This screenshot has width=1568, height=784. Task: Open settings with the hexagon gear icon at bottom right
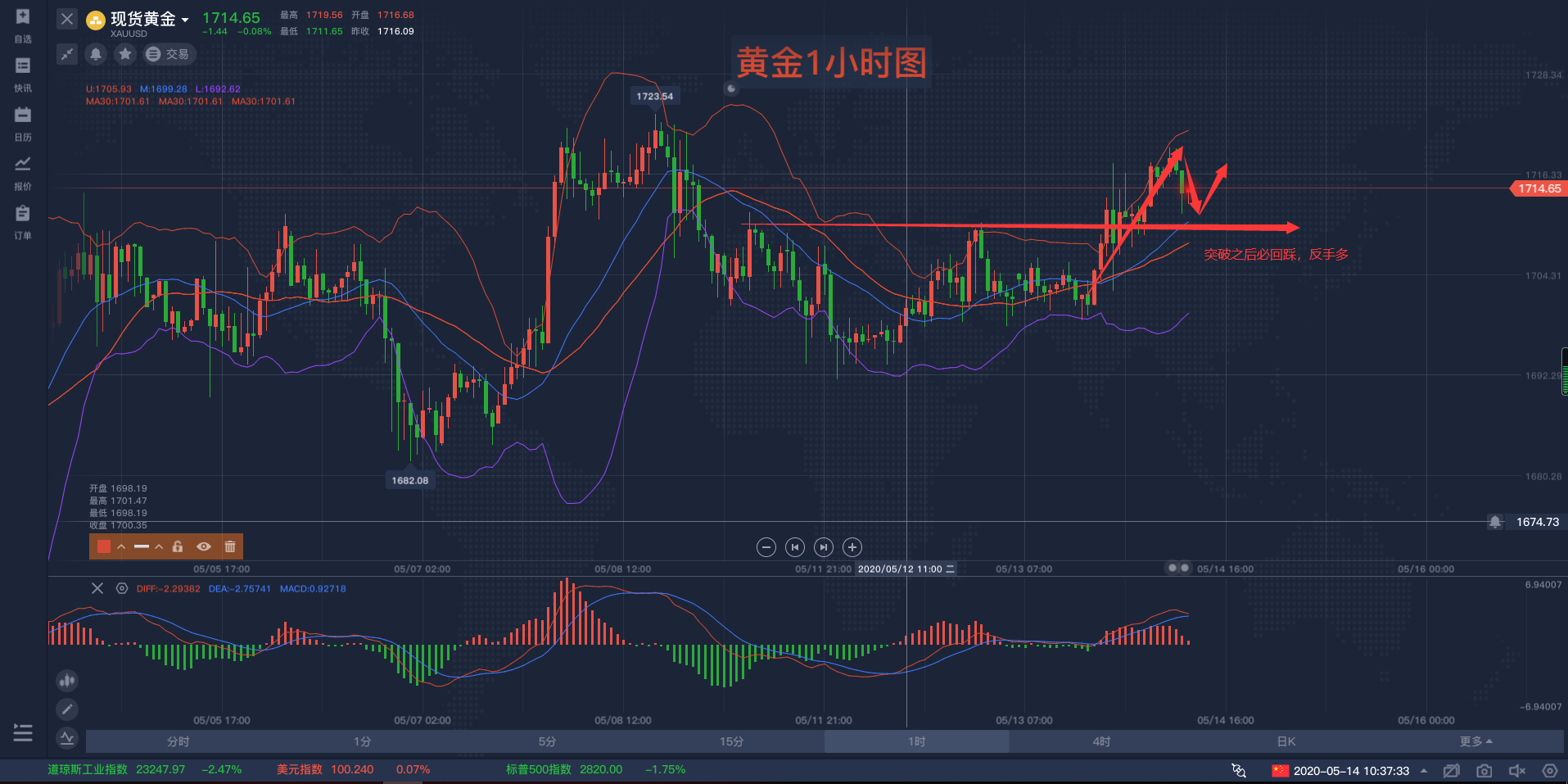tap(1550, 771)
